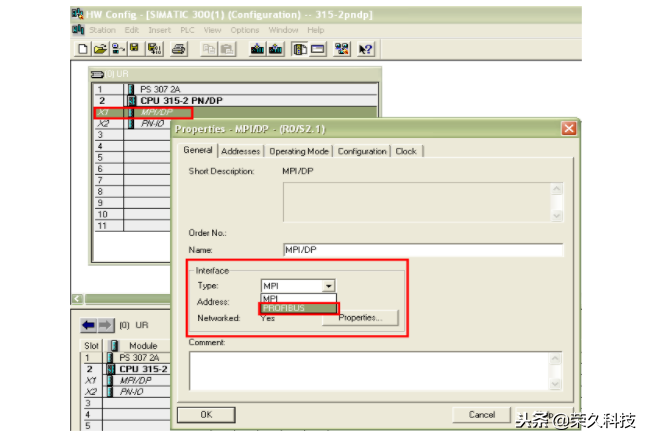Open the PLC menu
The width and height of the screenshot is (648, 441).
tap(187, 30)
